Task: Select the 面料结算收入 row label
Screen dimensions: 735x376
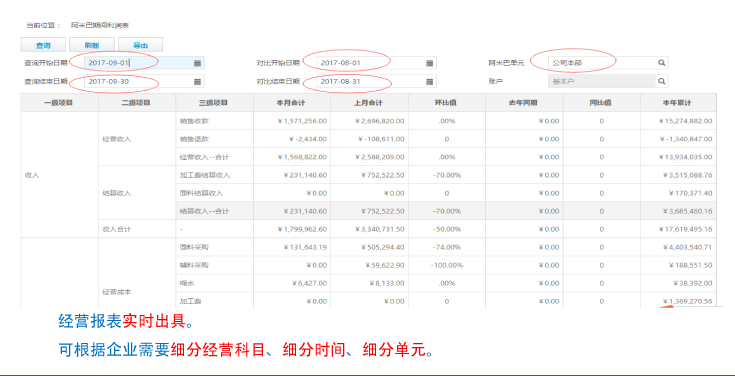Action: click(201, 193)
